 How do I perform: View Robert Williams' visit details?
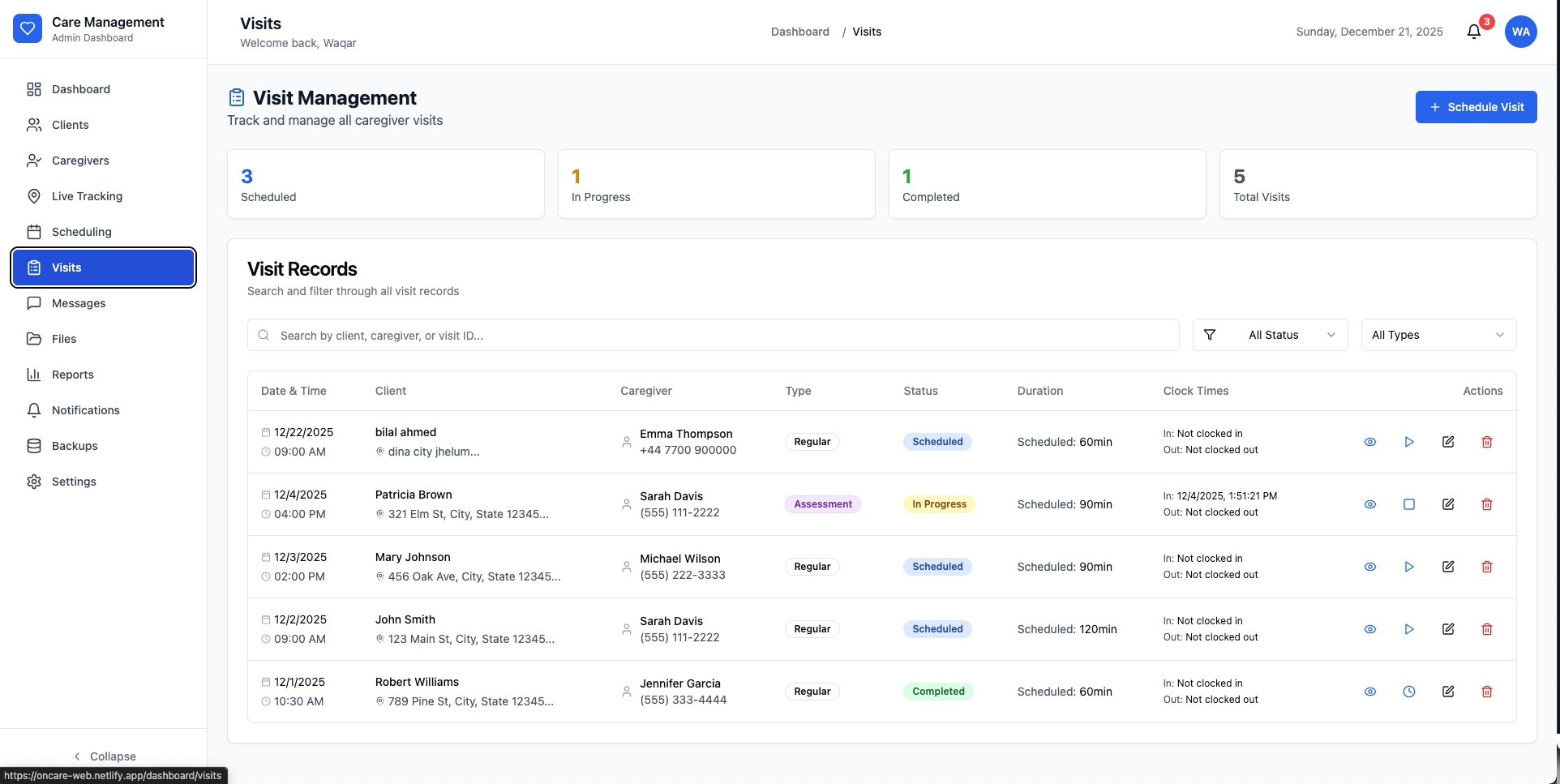(1370, 692)
